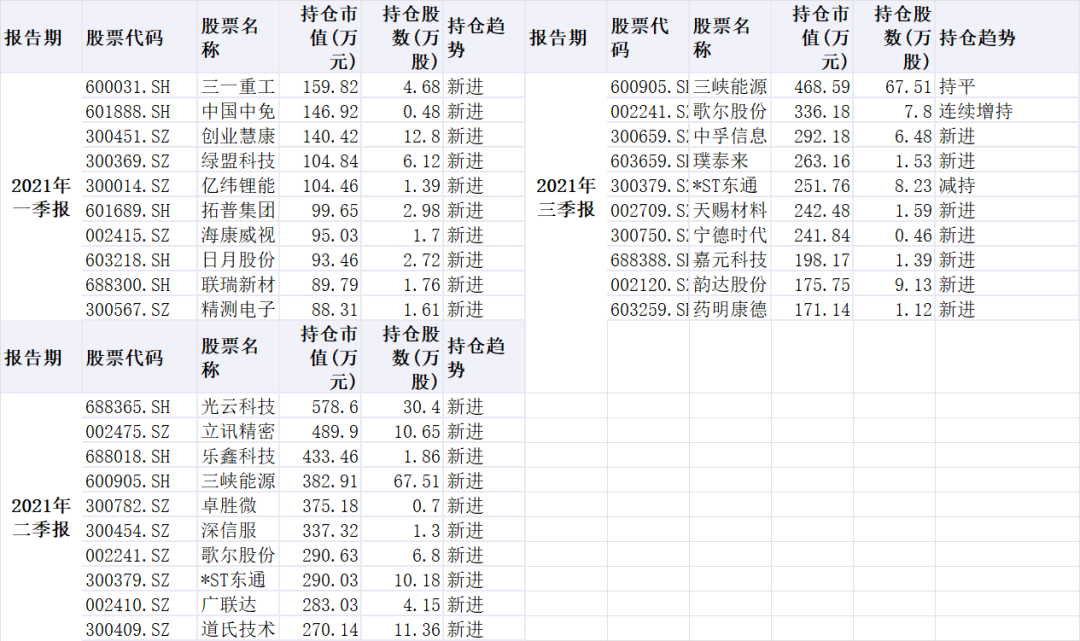Click the stock name 精测电子

point(238,310)
